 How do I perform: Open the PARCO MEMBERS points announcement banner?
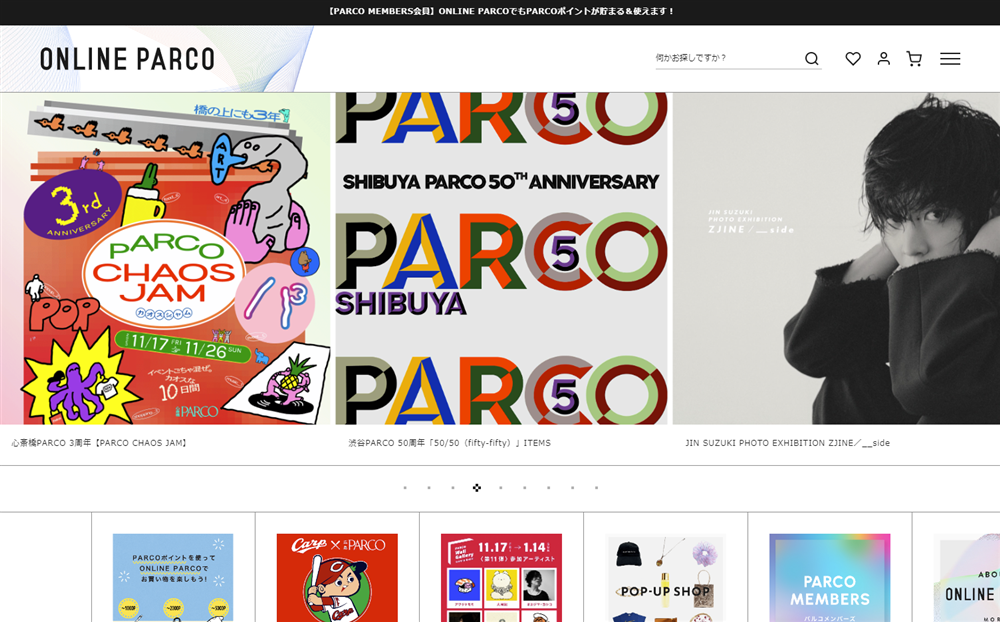(x=500, y=11)
